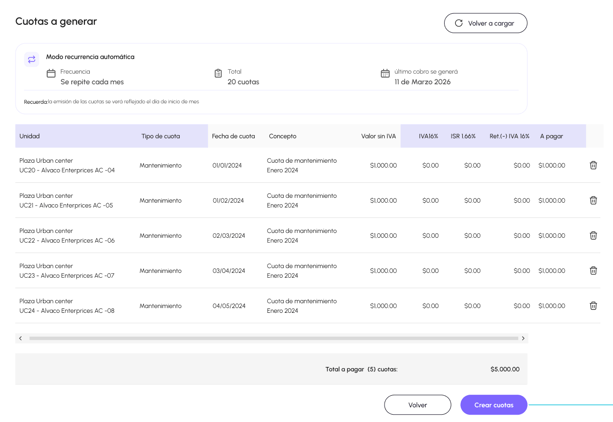Select the date 04/05/2024 cell
613x422 pixels.
click(x=229, y=305)
